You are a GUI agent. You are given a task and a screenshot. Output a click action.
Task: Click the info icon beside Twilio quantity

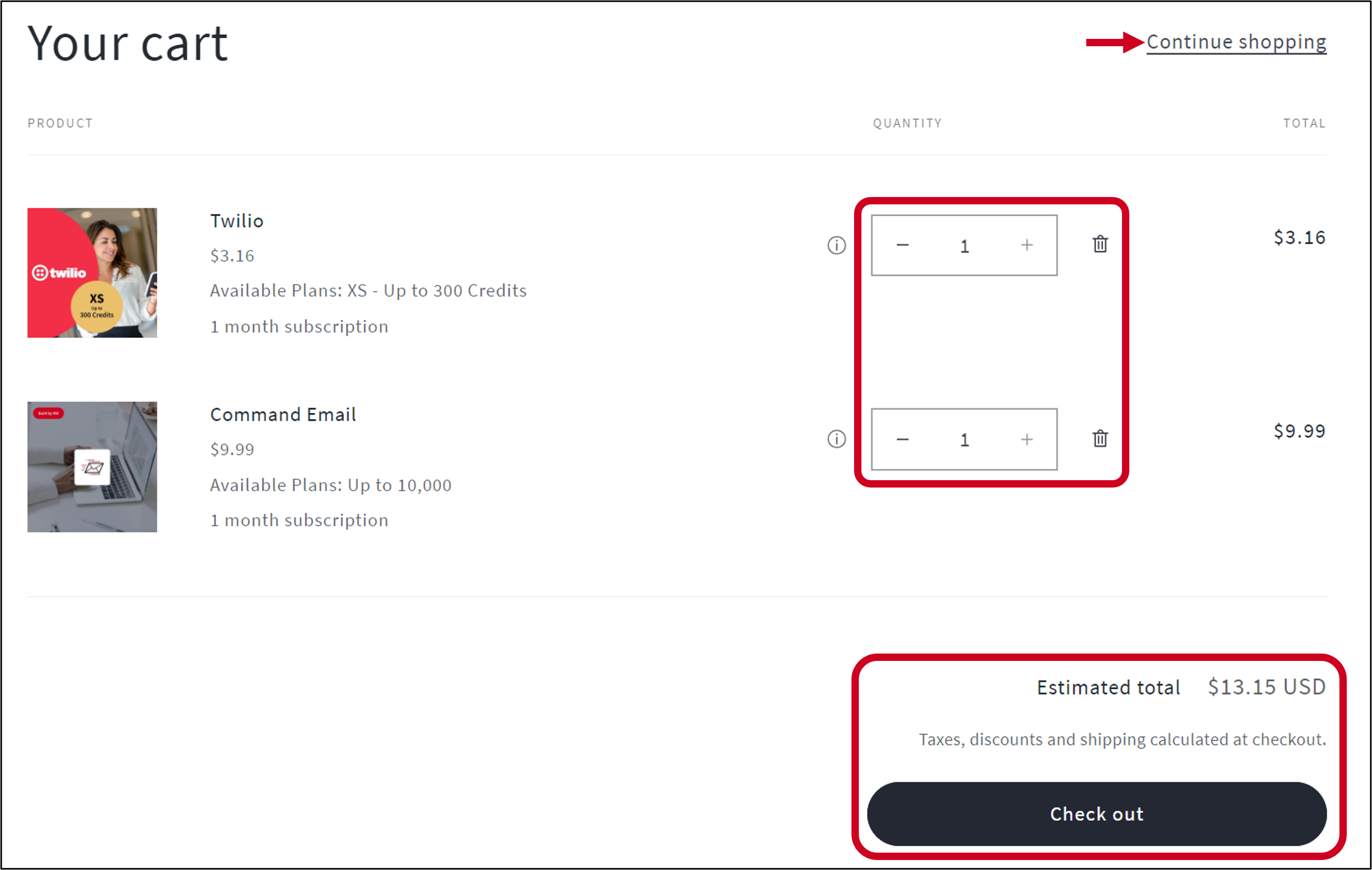(x=836, y=245)
